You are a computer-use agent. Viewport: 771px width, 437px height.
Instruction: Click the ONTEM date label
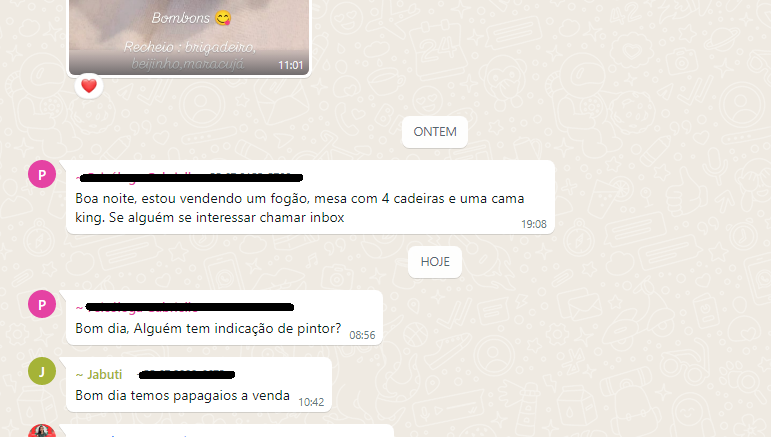pos(435,132)
